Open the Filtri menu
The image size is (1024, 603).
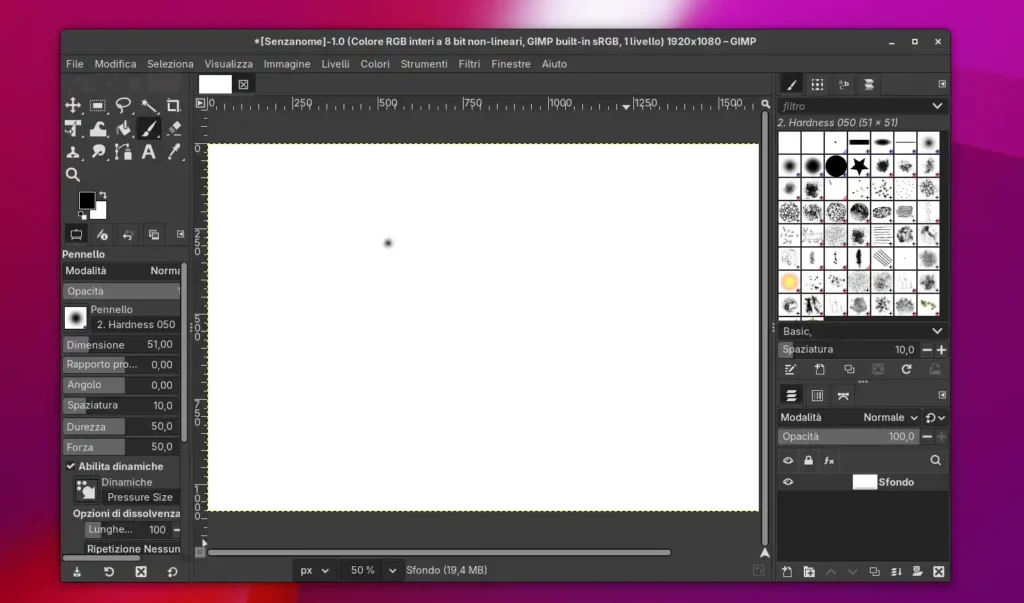(469, 64)
